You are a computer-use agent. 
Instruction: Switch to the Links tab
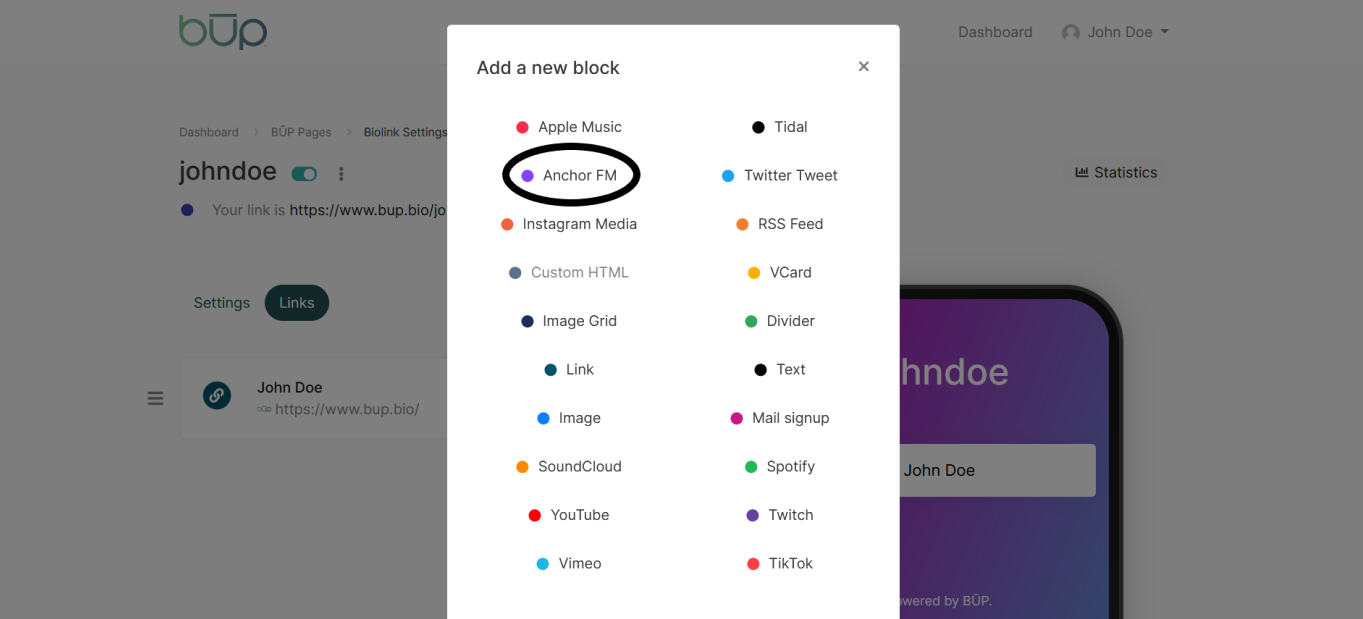tap(296, 303)
